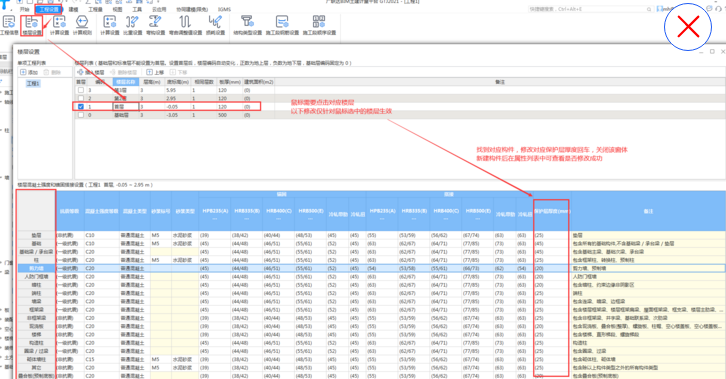Select the 构造柱 row header
The image size is (726, 379).
click(x=36, y=343)
